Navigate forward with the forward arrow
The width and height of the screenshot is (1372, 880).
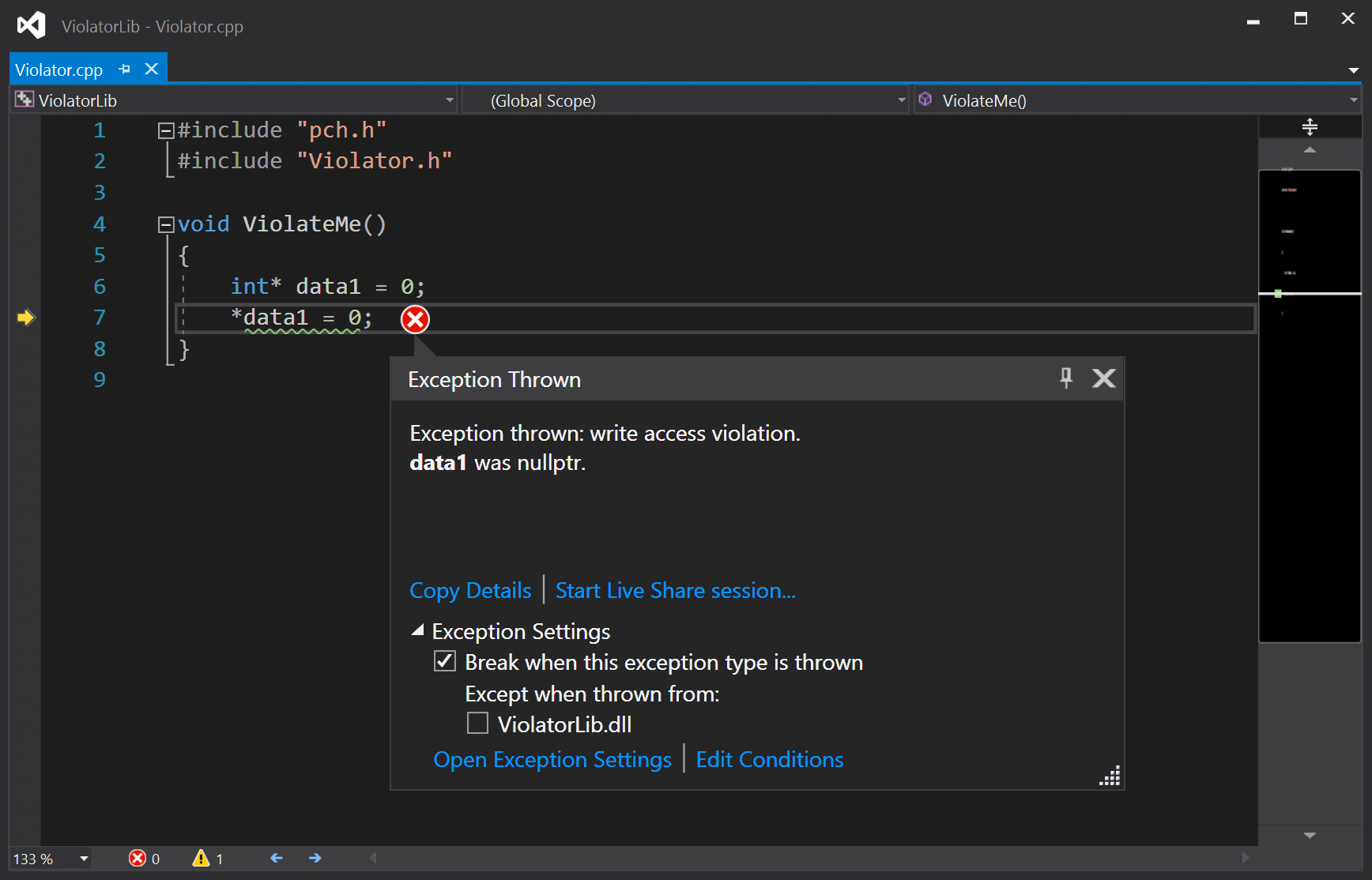pyautogui.click(x=315, y=858)
